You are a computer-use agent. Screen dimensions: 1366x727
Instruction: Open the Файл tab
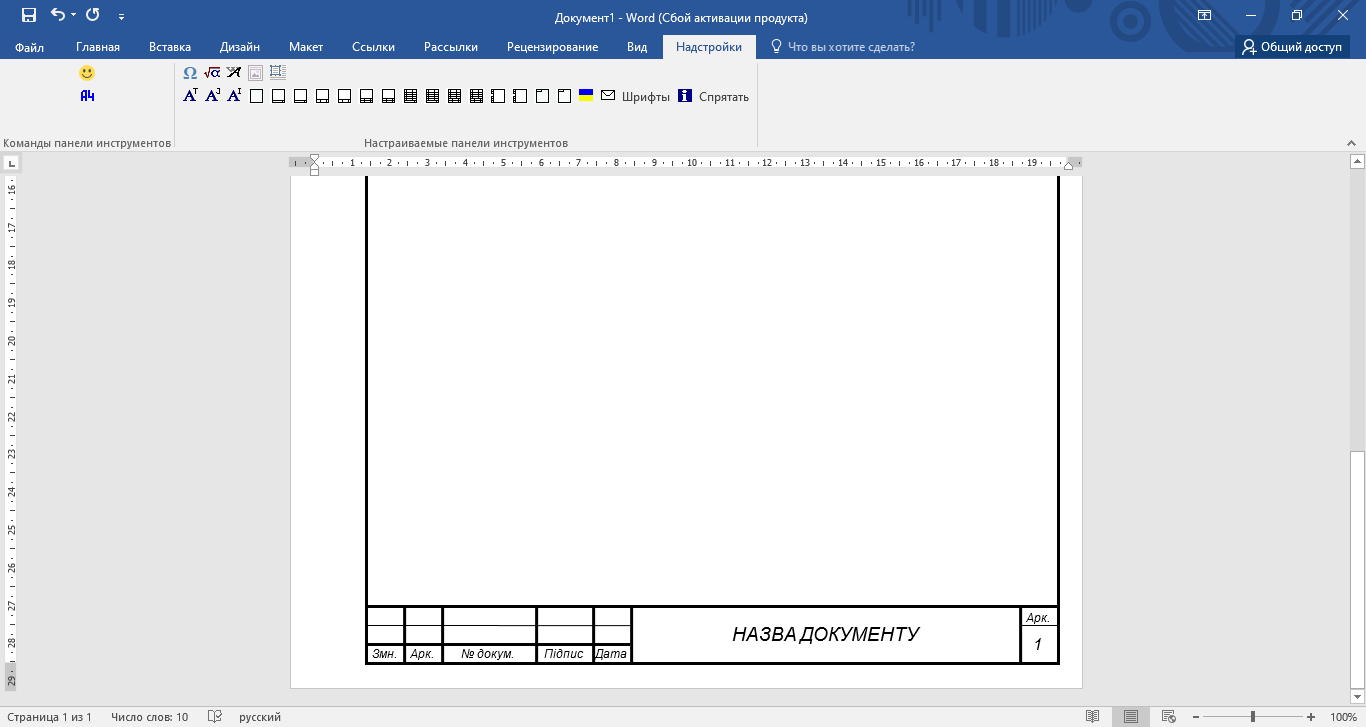coord(30,47)
